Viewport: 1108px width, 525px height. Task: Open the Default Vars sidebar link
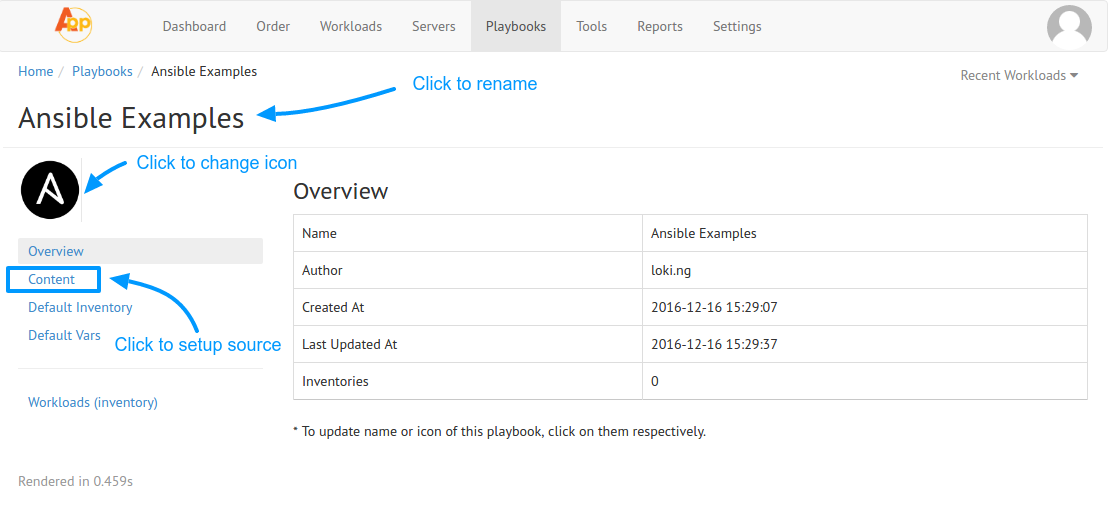click(x=64, y=335)
